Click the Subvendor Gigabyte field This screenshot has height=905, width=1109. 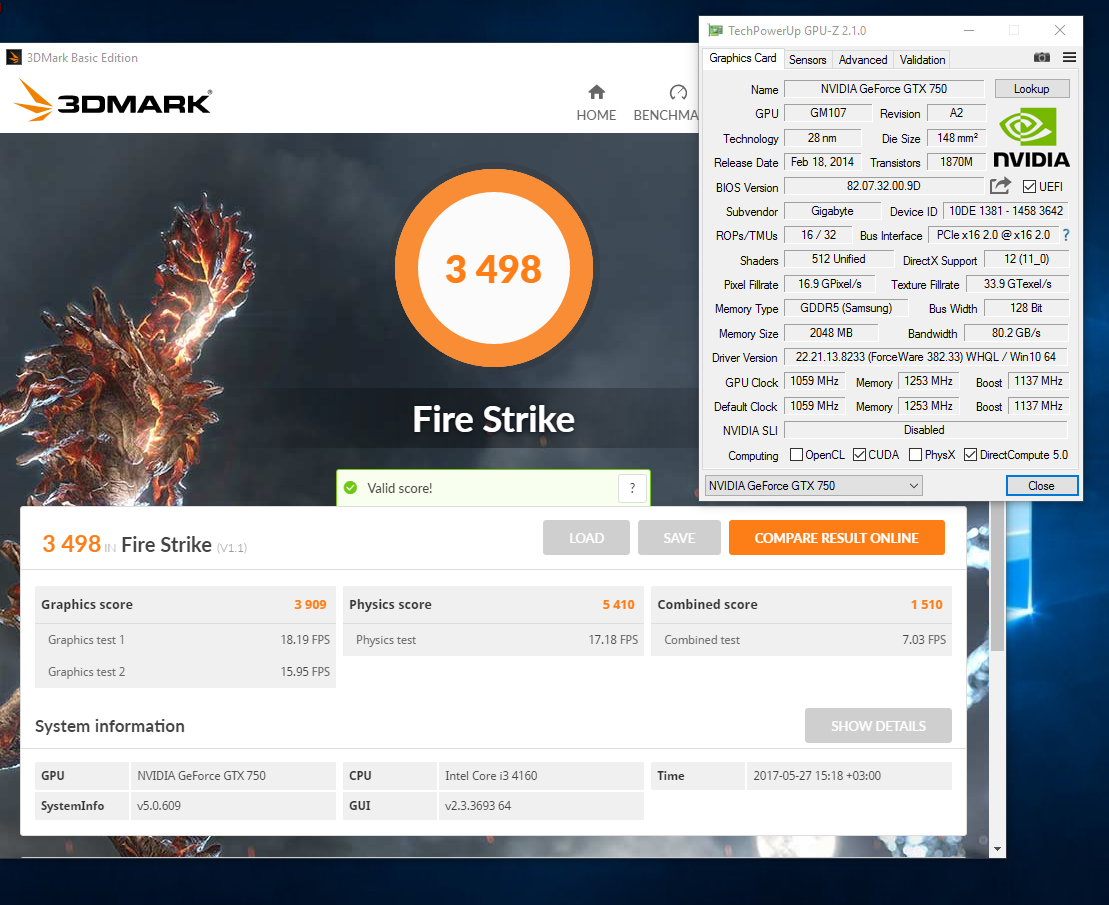pyautogui.click(x=832, y=211)
